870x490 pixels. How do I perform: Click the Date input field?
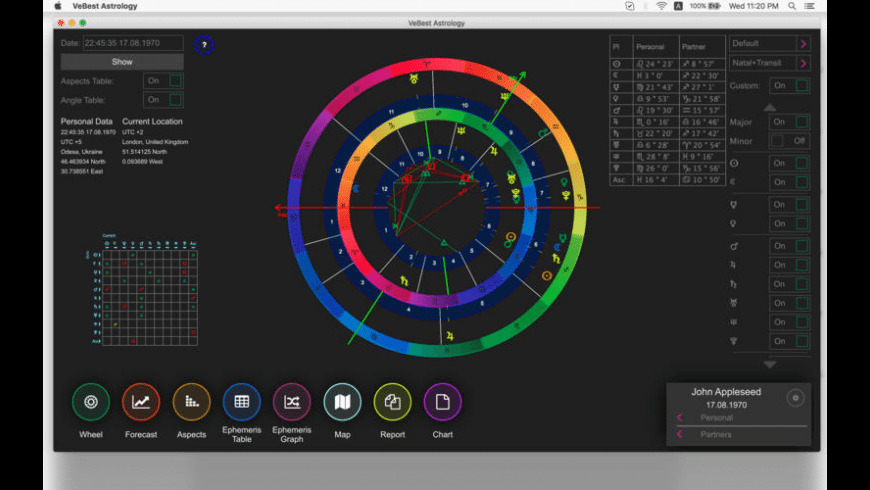pos(133,44)
